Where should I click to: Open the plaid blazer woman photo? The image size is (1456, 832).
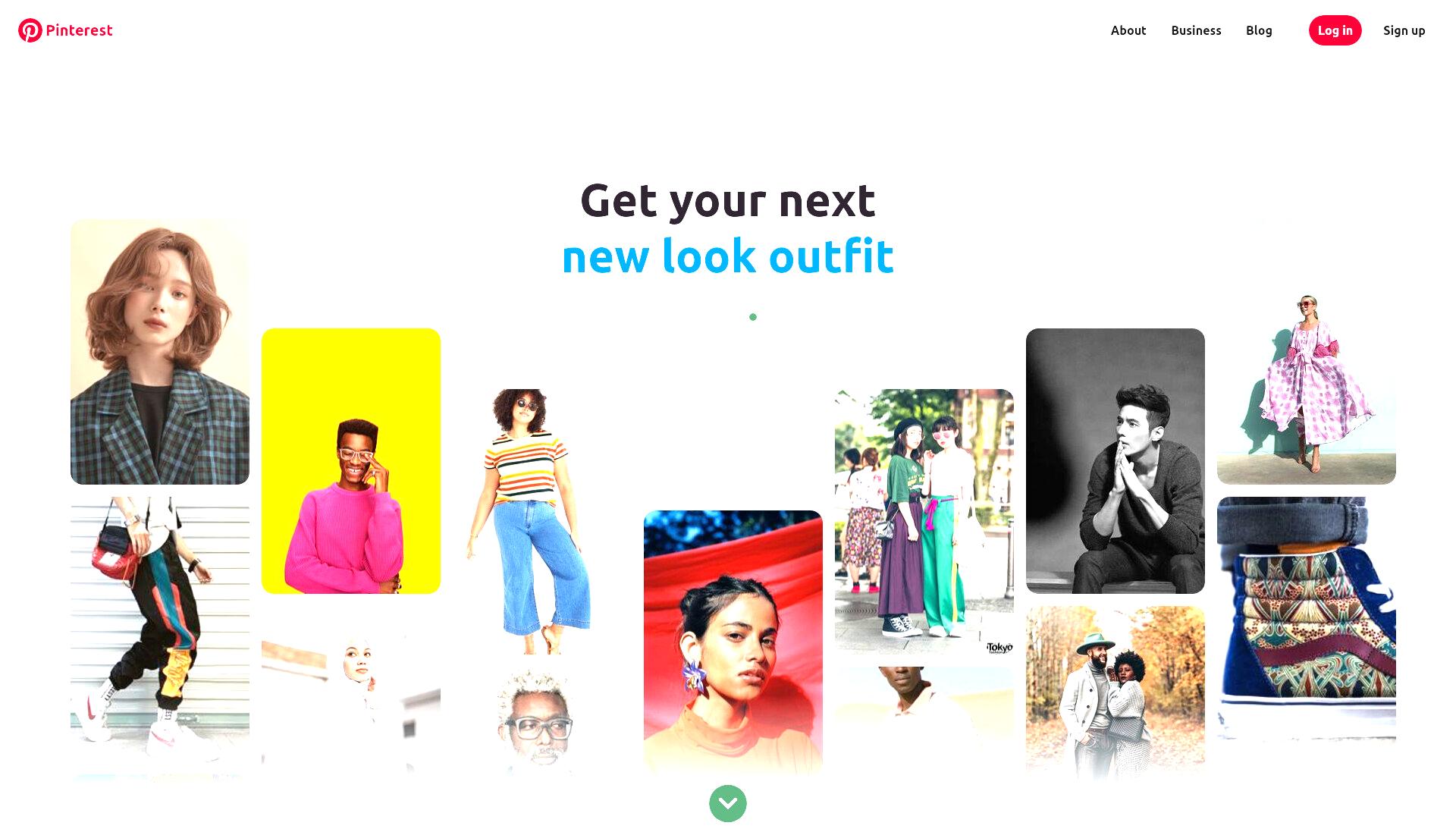point(160,352)
